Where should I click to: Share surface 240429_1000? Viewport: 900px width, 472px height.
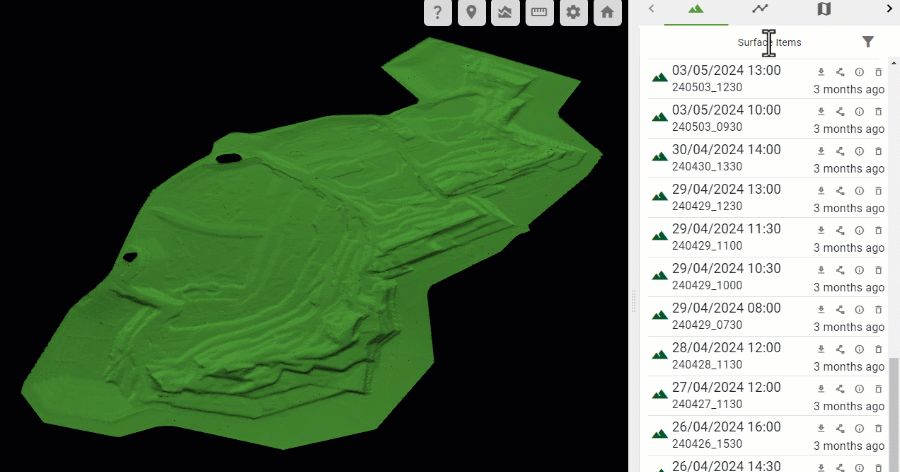[840, 270]
